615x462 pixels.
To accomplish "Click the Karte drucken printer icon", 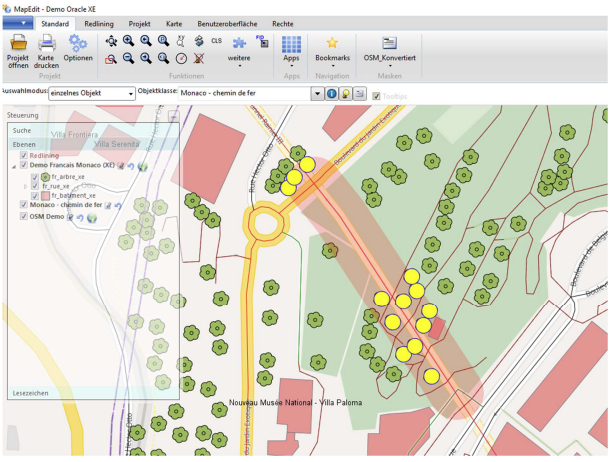I will [46, 43].
